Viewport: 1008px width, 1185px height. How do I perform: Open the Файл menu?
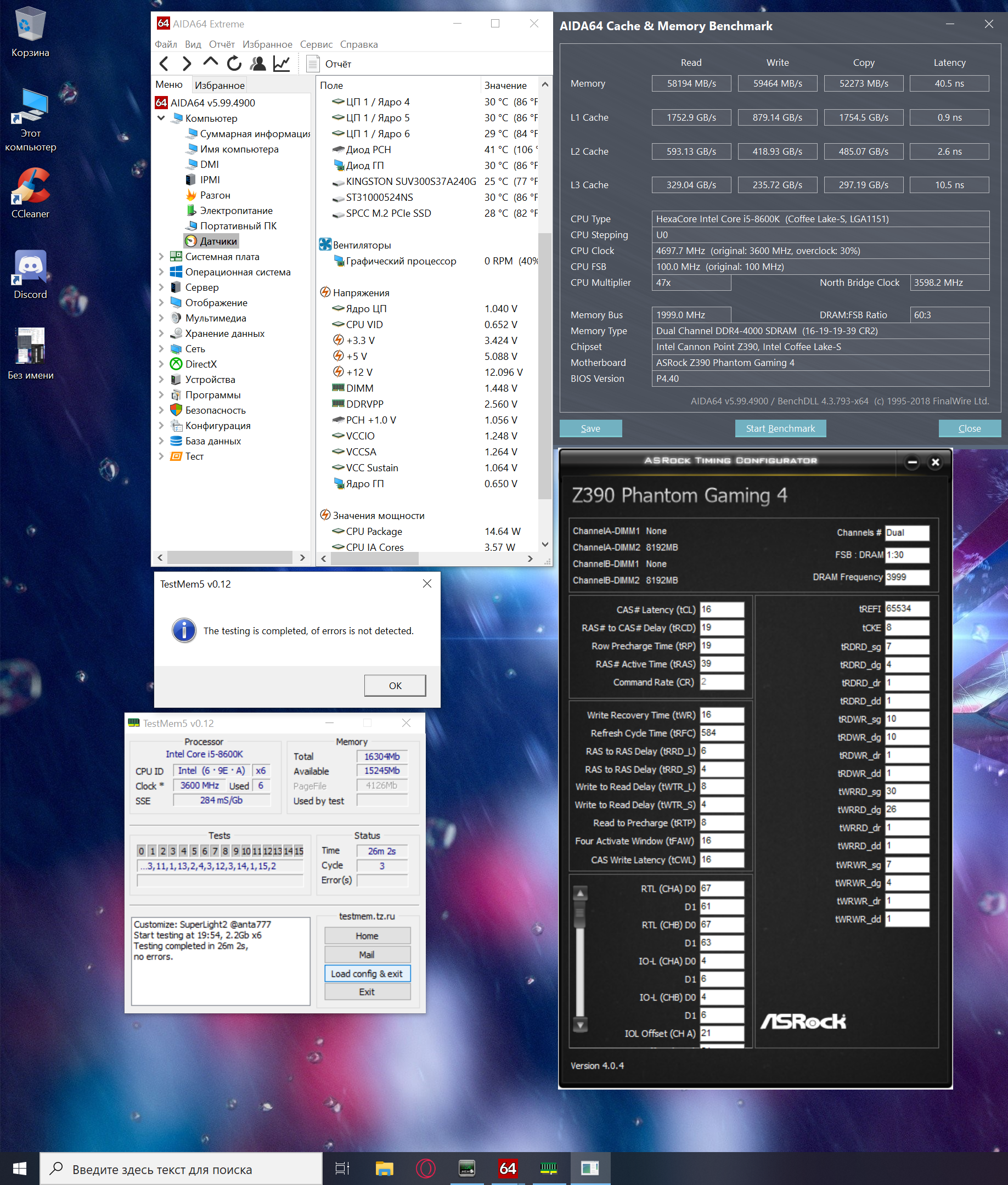click(166, 44)
